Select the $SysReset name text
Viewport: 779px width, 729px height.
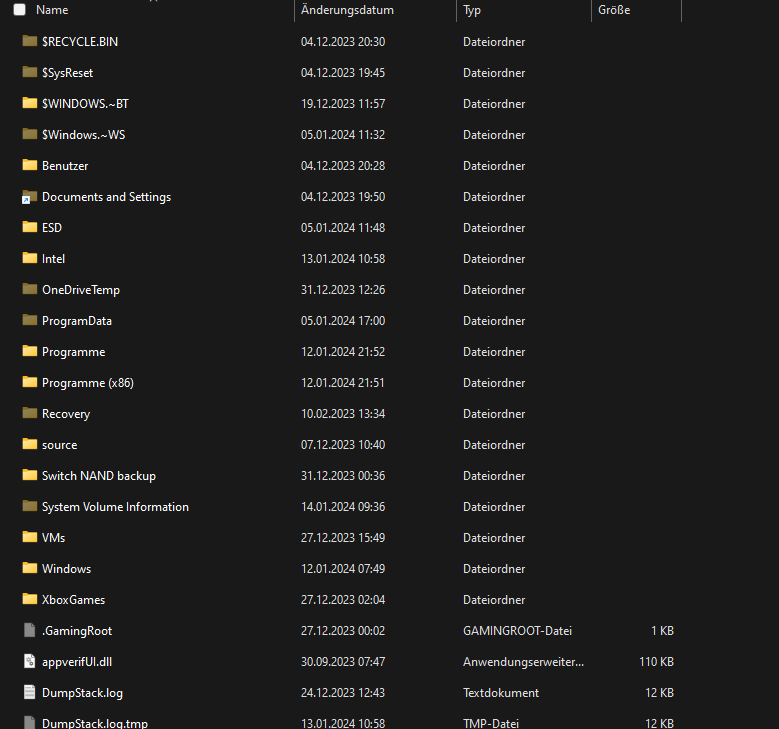[68, 73]
